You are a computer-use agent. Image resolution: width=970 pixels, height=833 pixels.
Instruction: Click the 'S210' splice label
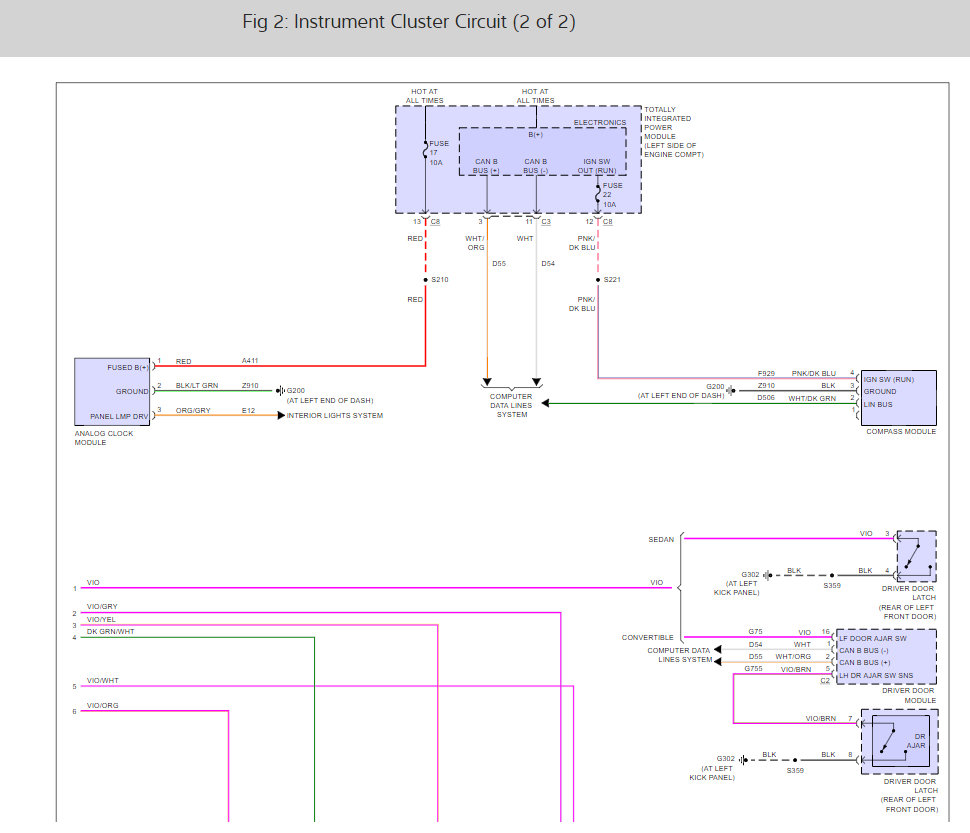tap(440, 280)
